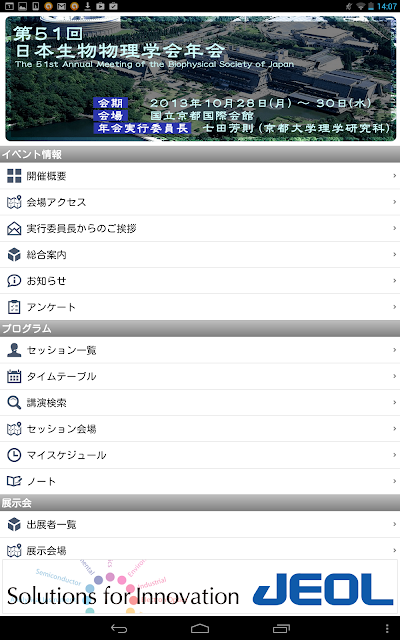The height and width of the screenshot is (640, 400).
Task: Tap the info bubble icon for お知らせ
Action: tap(14, 280)
